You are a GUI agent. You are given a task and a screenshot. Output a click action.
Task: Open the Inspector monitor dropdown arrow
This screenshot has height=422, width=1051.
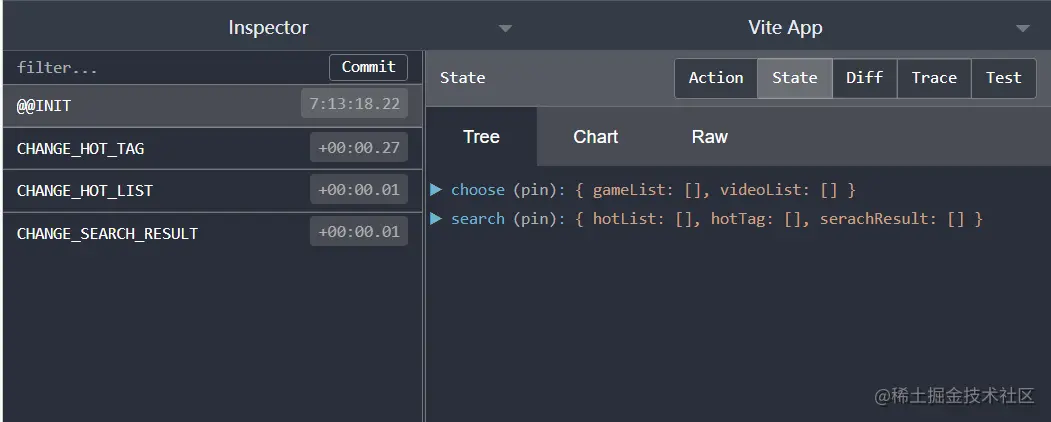[x=505, y=28]
